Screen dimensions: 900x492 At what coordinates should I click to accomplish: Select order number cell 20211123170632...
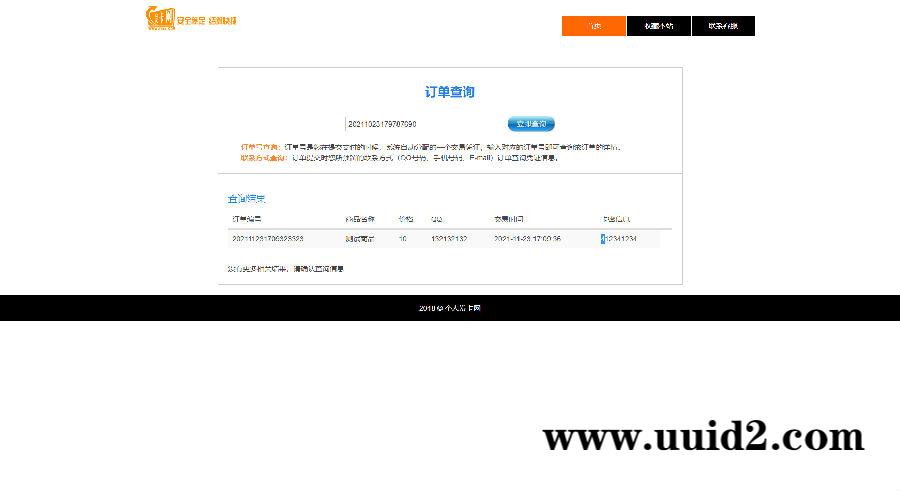[267, 239]
